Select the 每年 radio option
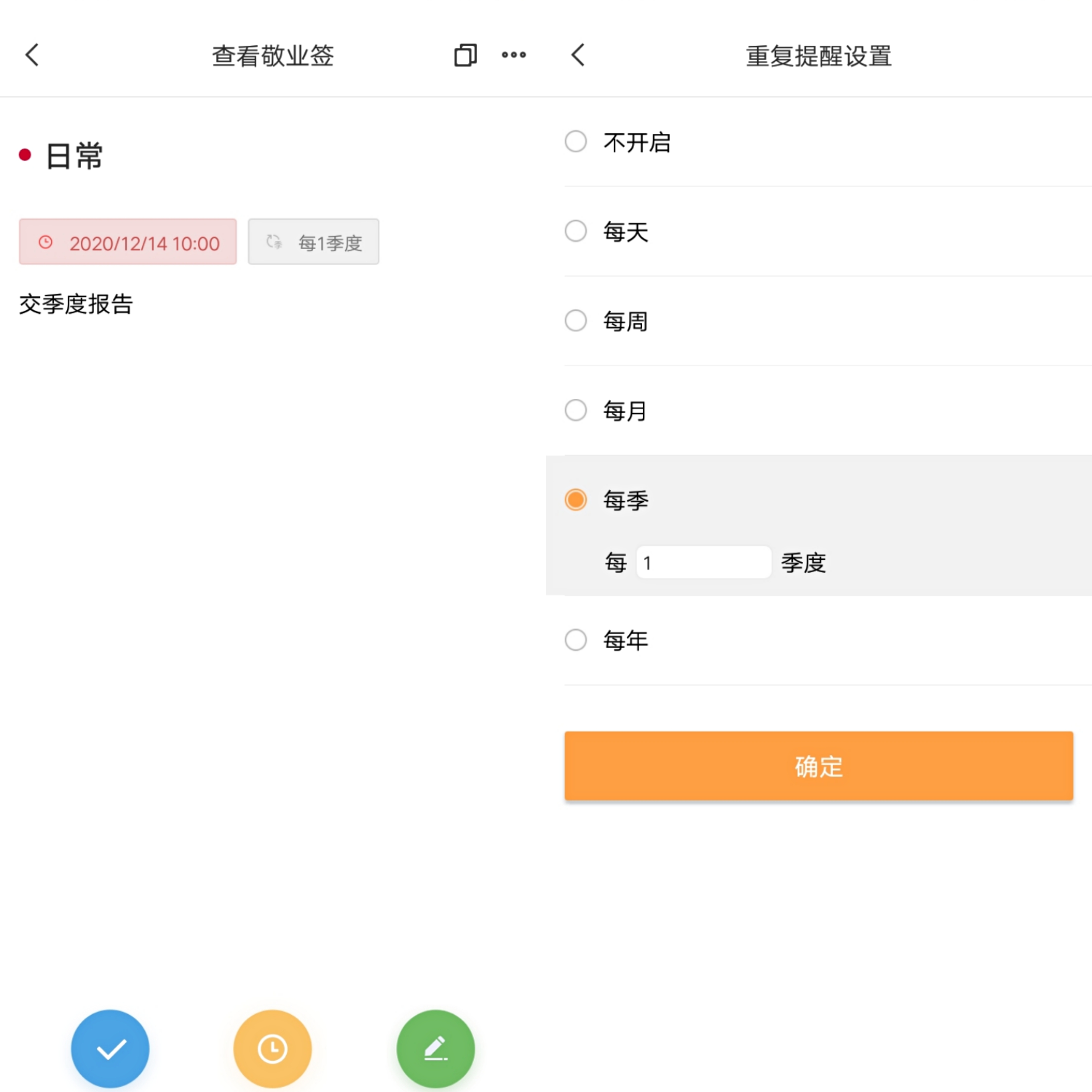The width and height of the screenshot is (1092, 1092). tap(576, 640)
